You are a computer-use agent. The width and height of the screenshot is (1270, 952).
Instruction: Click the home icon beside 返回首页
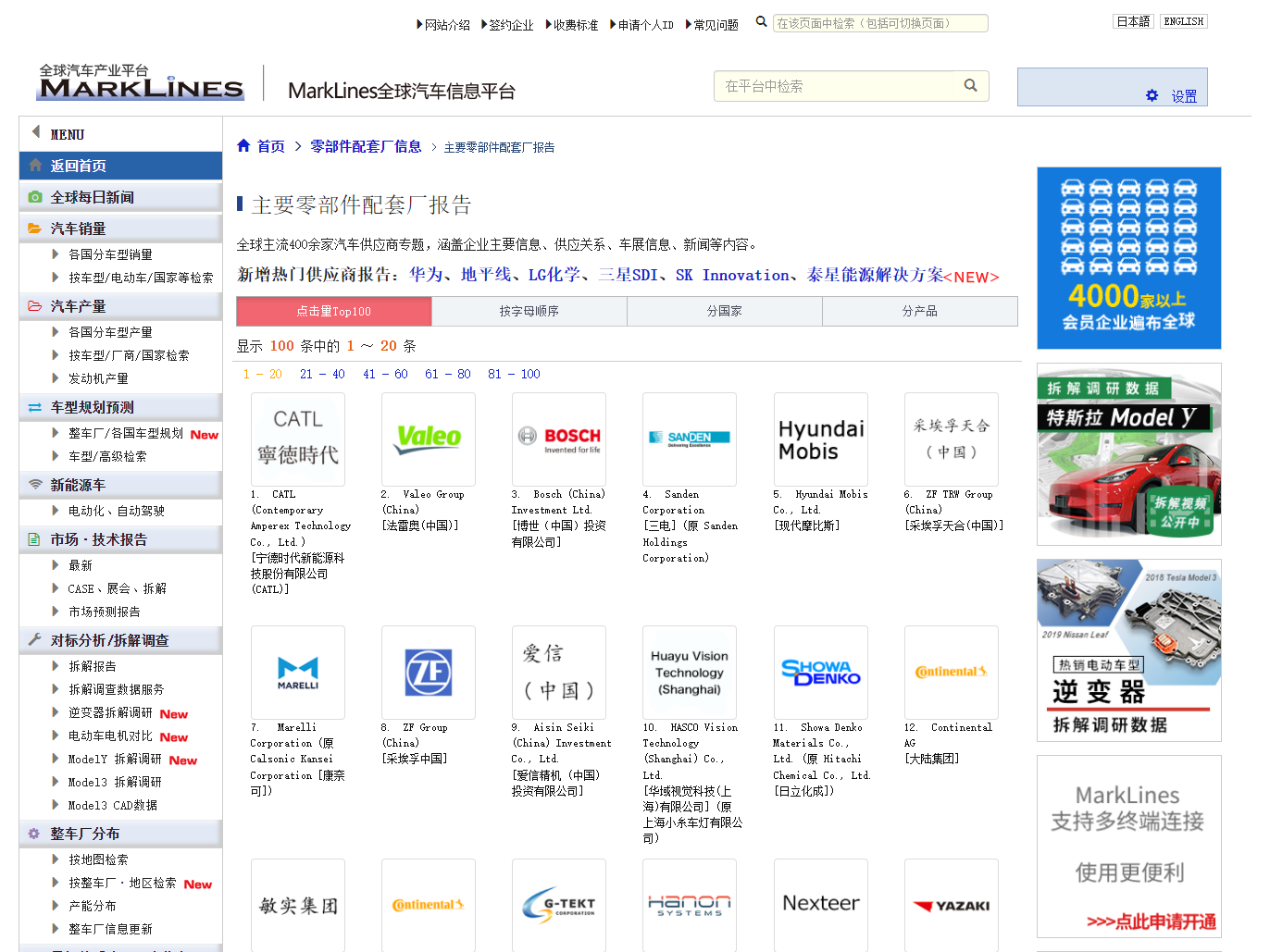pos(35,166)
